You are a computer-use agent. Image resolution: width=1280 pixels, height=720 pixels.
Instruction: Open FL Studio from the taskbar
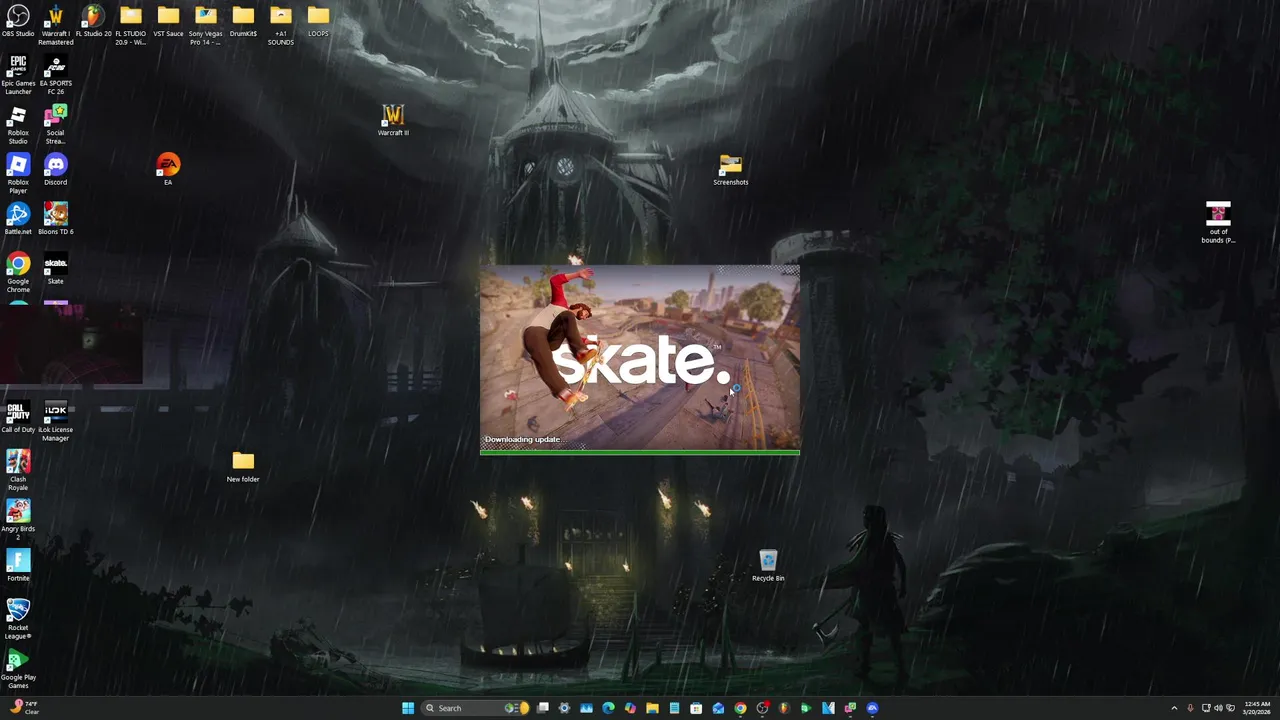point(784,708)
